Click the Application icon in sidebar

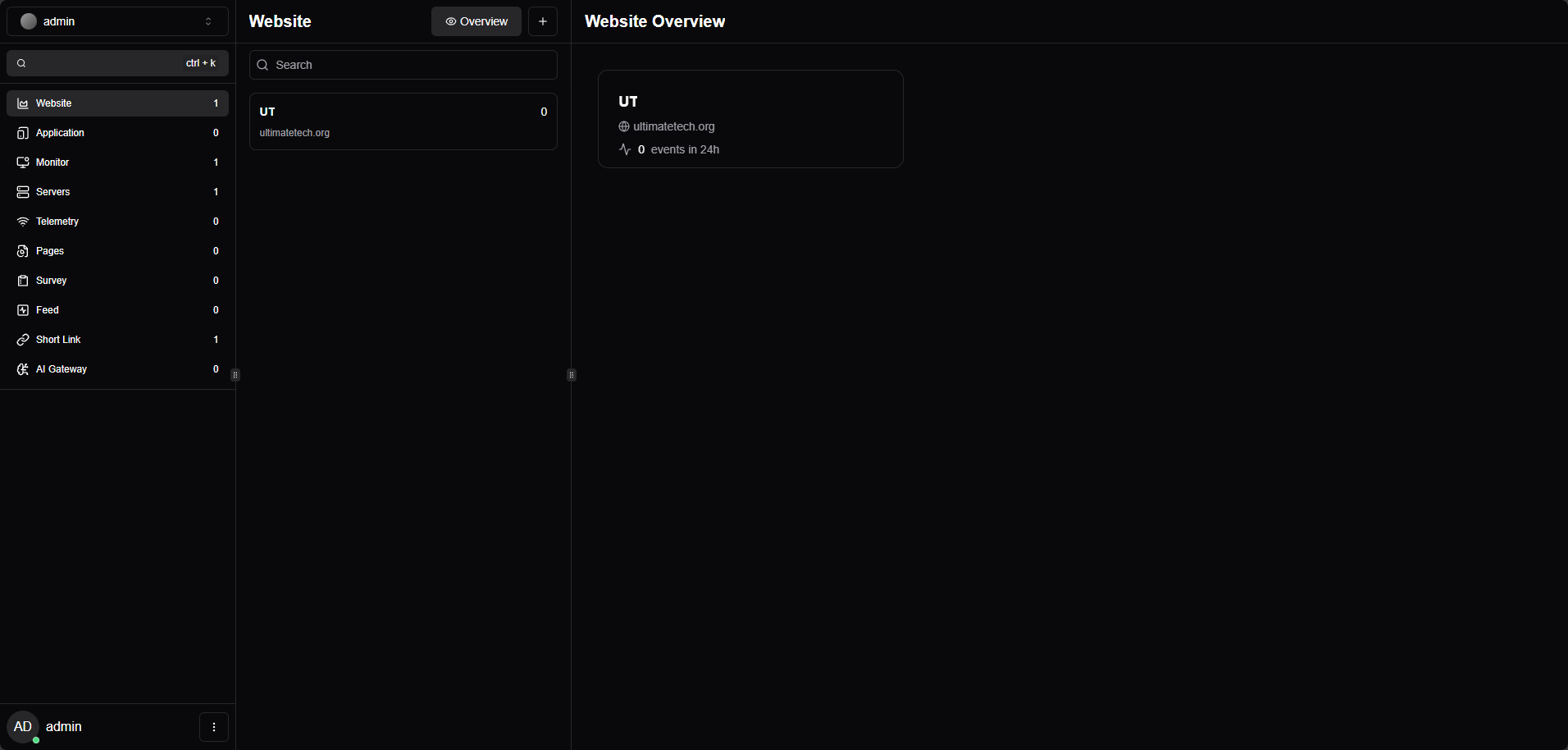(23, 133)
